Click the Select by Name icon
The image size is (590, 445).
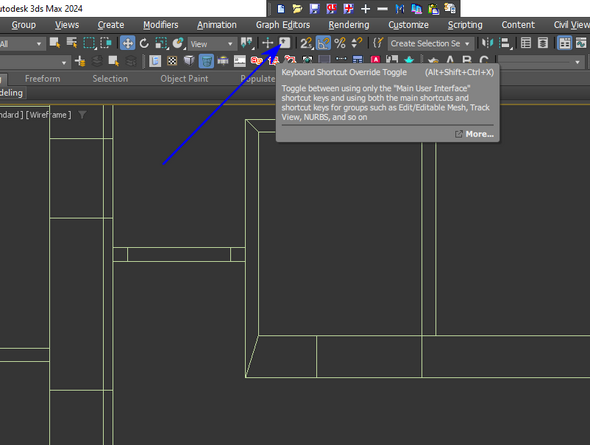point(71,43)
